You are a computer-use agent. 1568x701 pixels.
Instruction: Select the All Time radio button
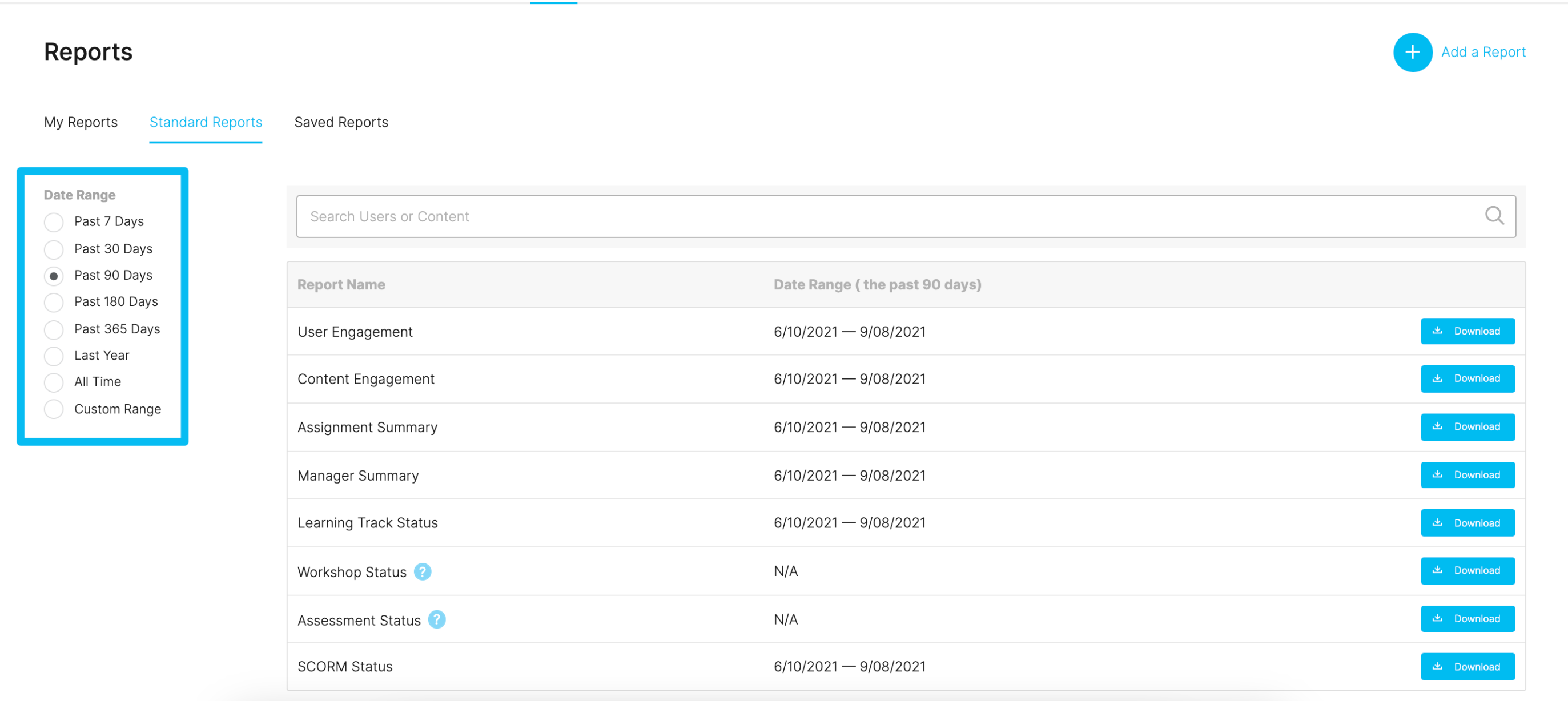[x=54, y=382]
